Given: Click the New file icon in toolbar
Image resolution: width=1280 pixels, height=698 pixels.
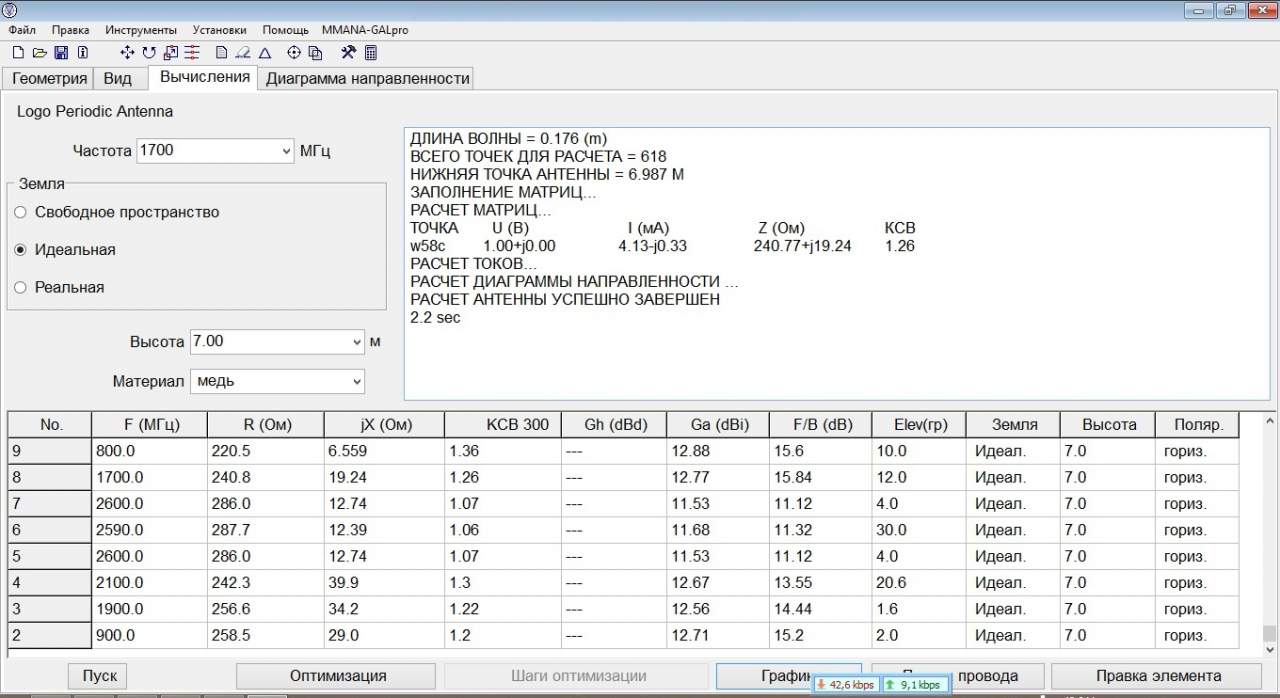Looking at the screenshot, I should pos(17,53).
